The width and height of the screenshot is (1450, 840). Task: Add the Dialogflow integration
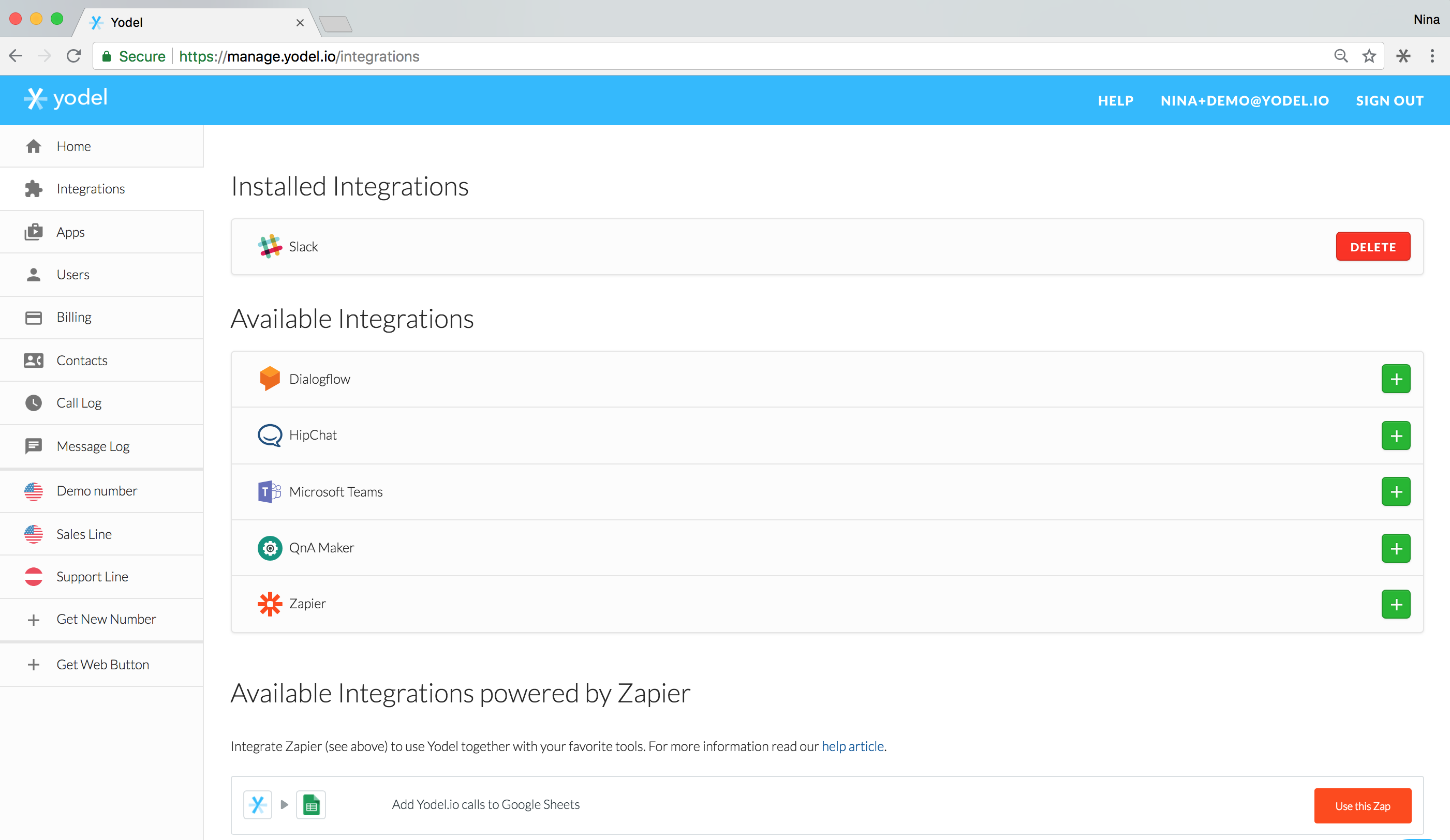coord(1396,379)
